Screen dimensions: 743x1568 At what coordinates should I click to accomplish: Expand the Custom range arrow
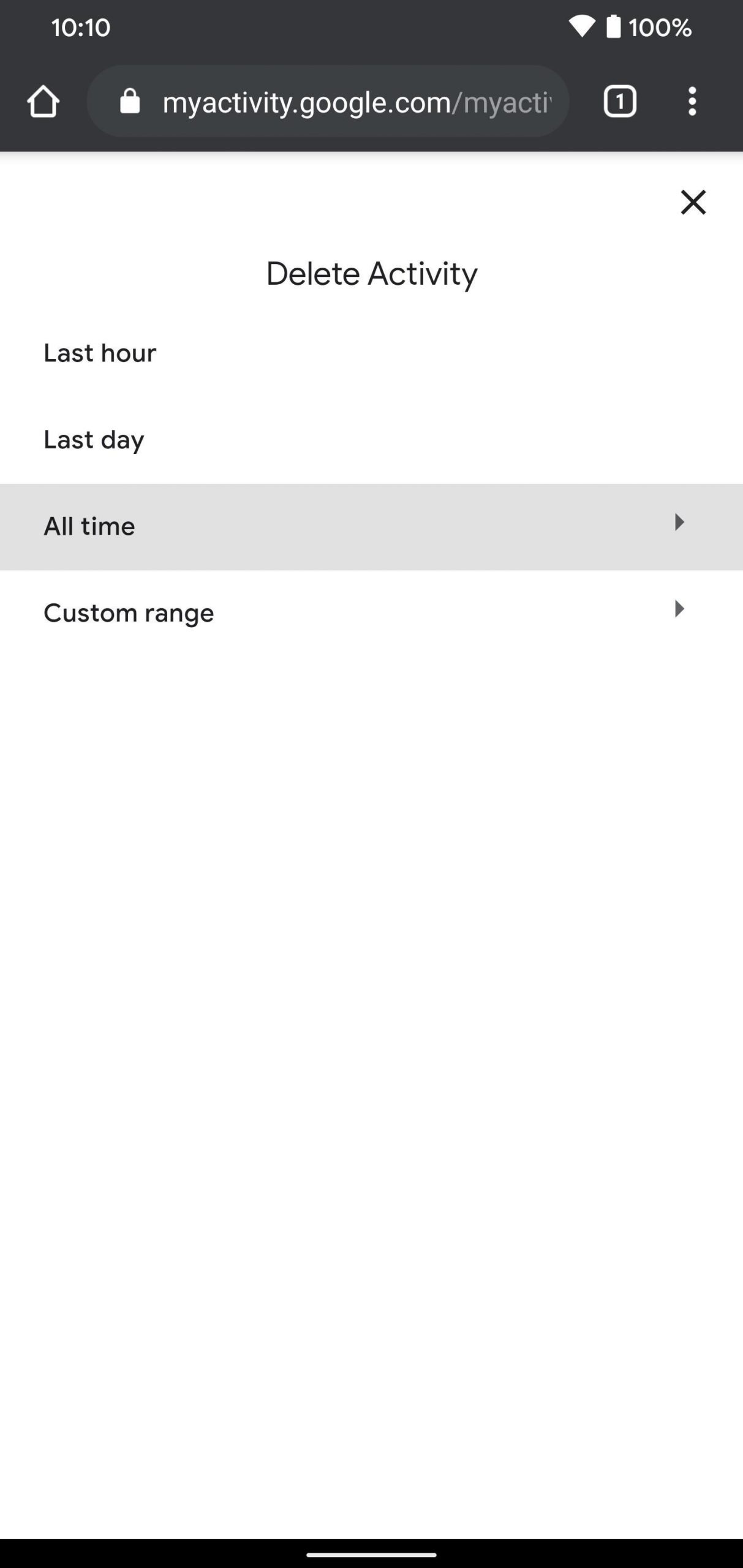pyautogui.click(x=679, y=609)
